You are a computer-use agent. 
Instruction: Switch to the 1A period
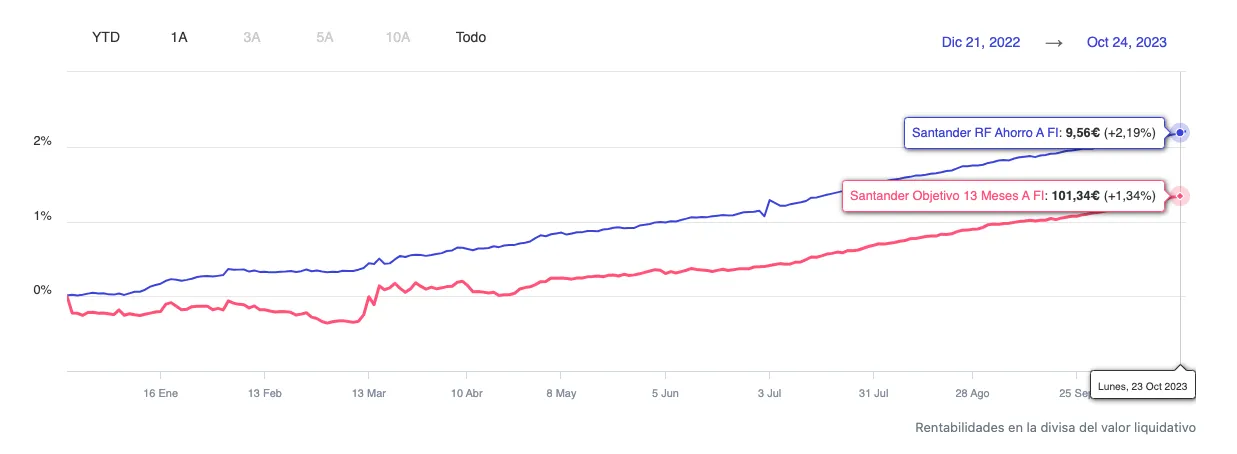click(179, 37)
